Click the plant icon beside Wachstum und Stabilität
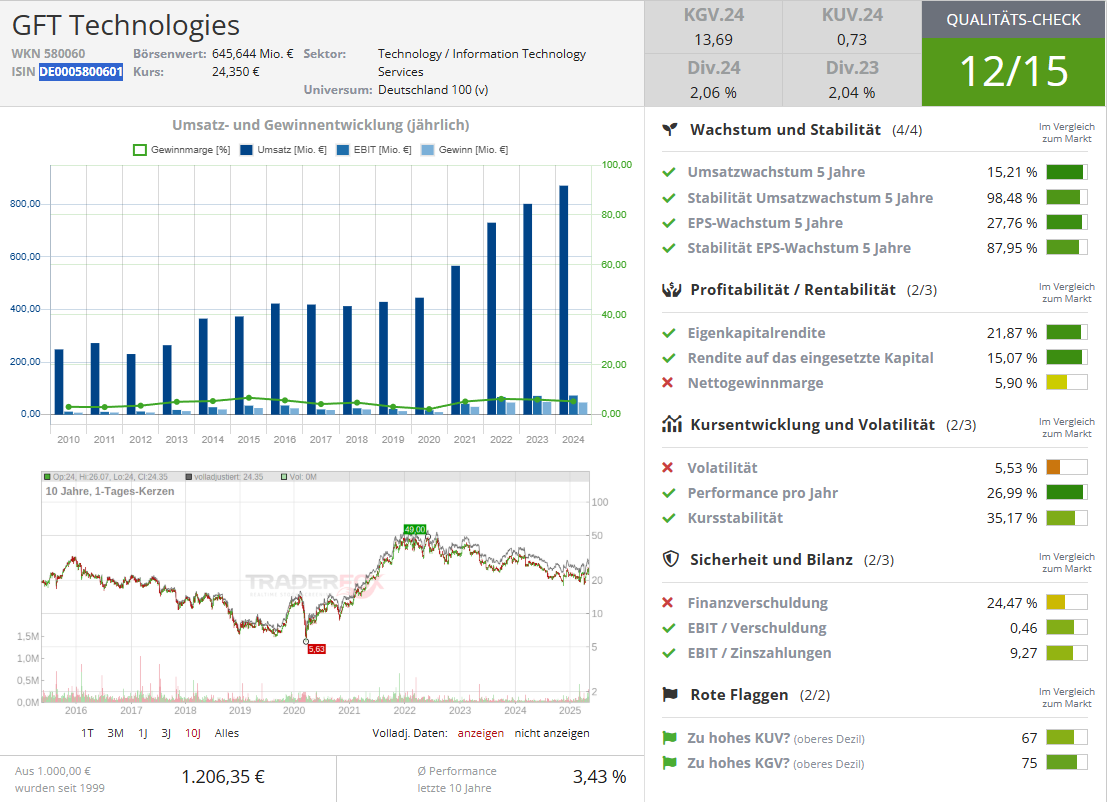The height and width of the screenshot is (802, 1107). [x=670, y=129]
